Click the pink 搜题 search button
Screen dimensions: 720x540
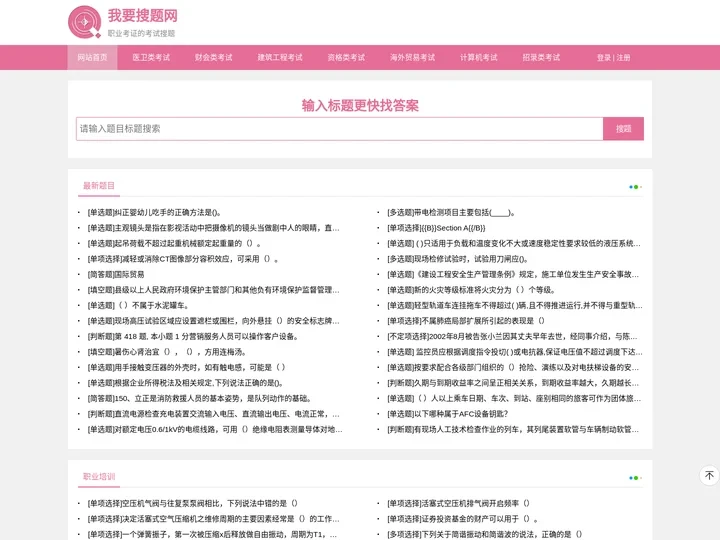pos(623,129)
